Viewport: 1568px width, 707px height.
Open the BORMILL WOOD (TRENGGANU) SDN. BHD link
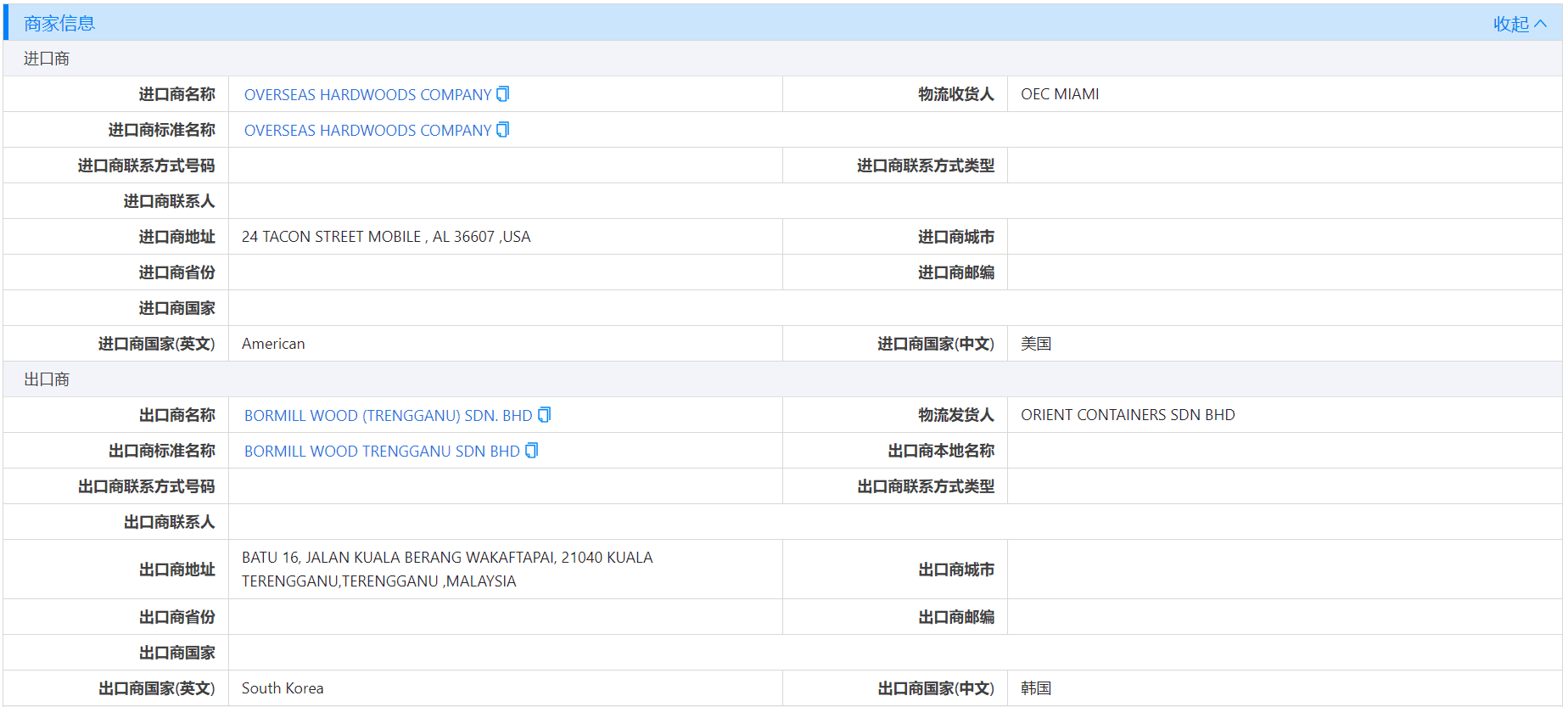tap(388, 416)
